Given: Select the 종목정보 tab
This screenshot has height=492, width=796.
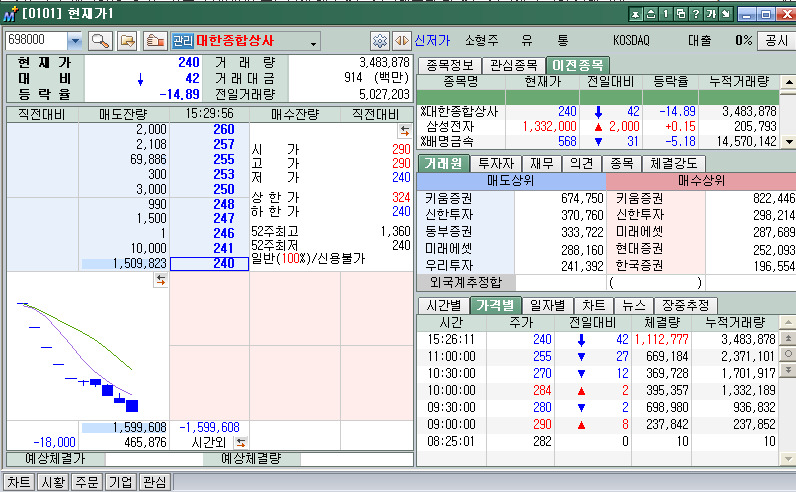Looking at the screenshot, I should coord(449,65).
